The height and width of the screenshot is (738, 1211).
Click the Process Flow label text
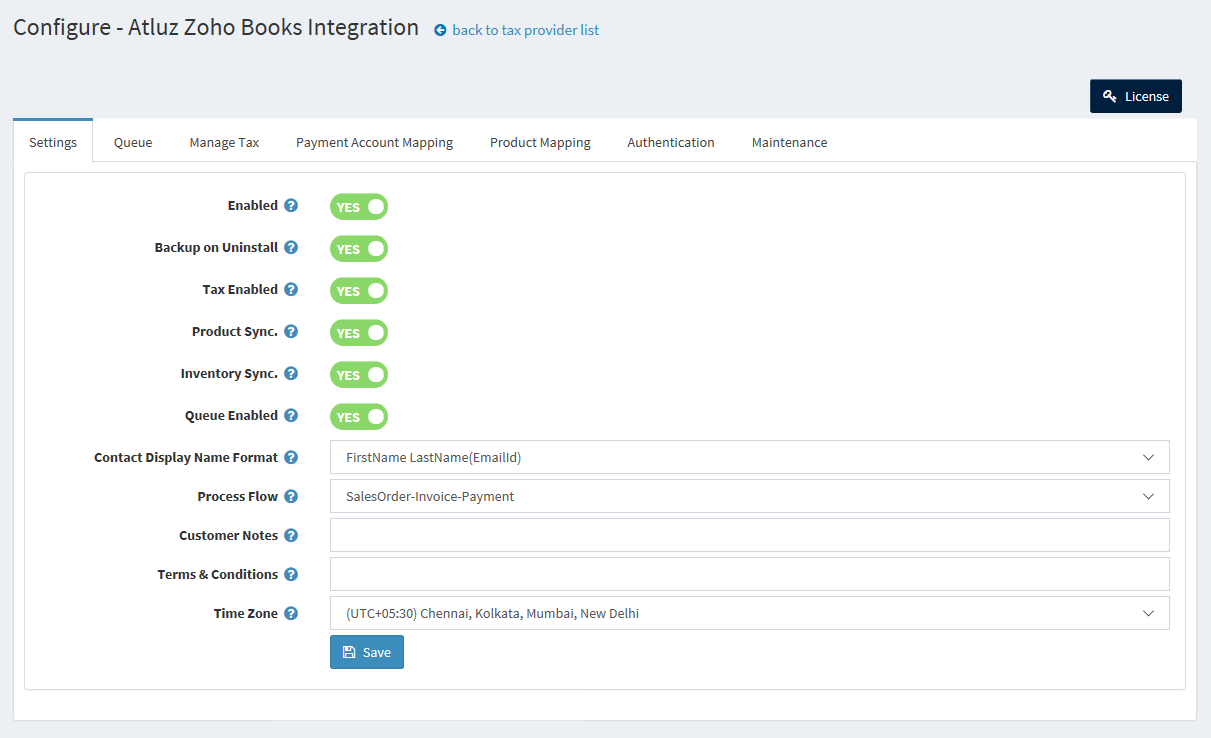(x=238, y=496)
